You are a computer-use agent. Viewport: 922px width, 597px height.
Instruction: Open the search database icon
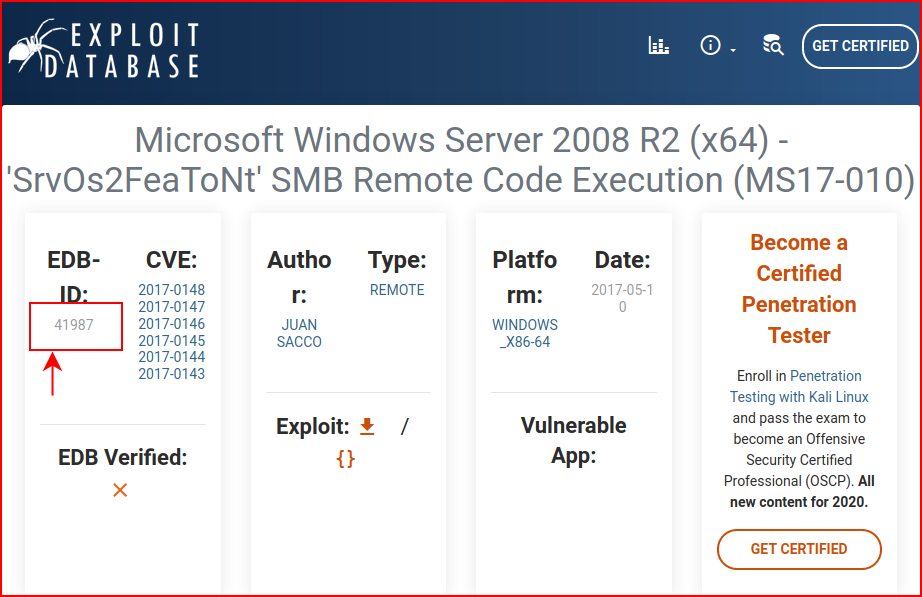773,45
